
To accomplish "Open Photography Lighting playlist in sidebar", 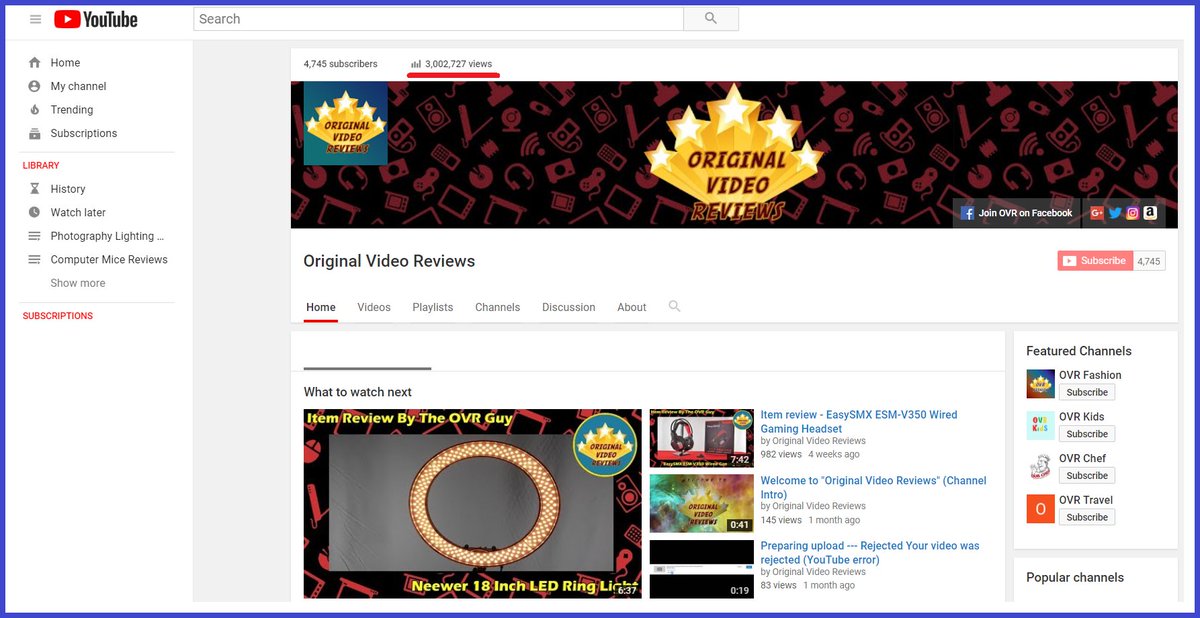I will [107, 236].
